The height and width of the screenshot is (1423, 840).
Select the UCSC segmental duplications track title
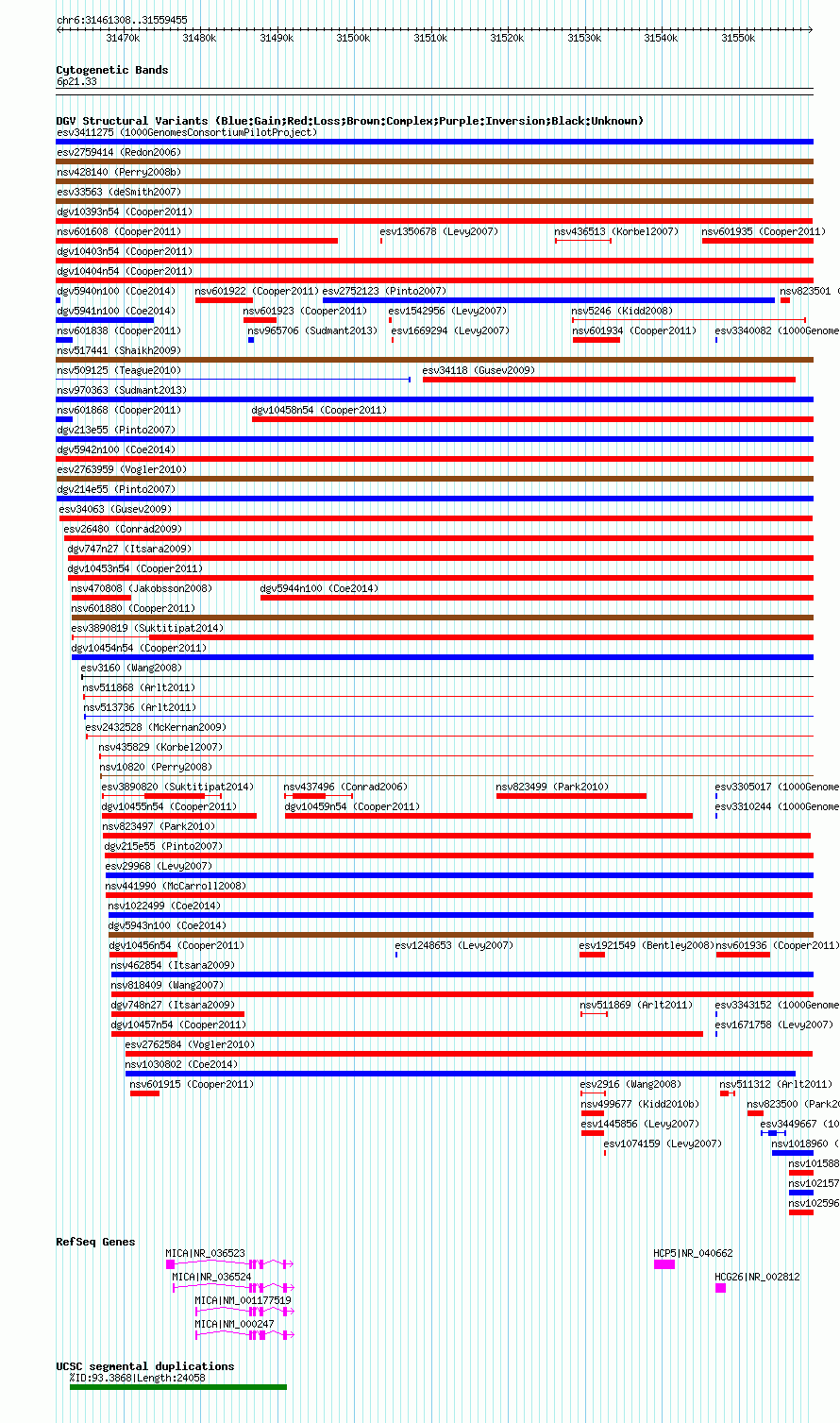(x=145, y=1366)
